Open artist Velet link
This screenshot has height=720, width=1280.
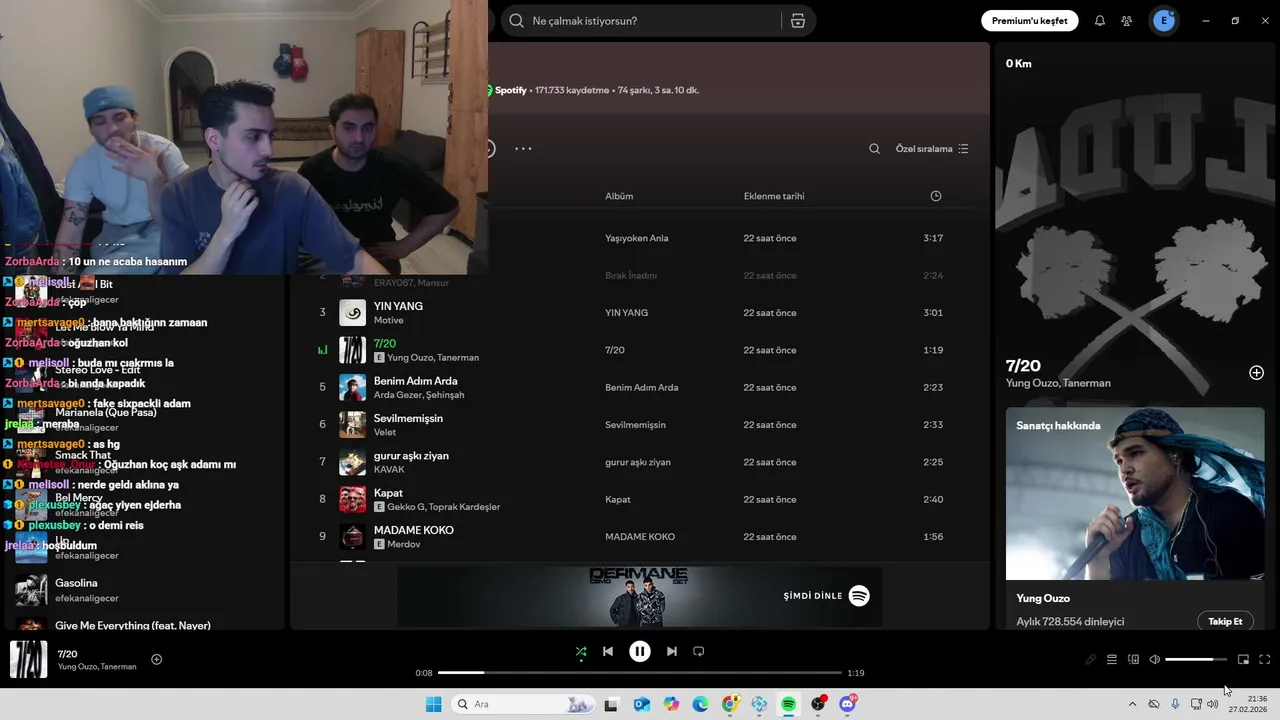(x=385, y=432)
